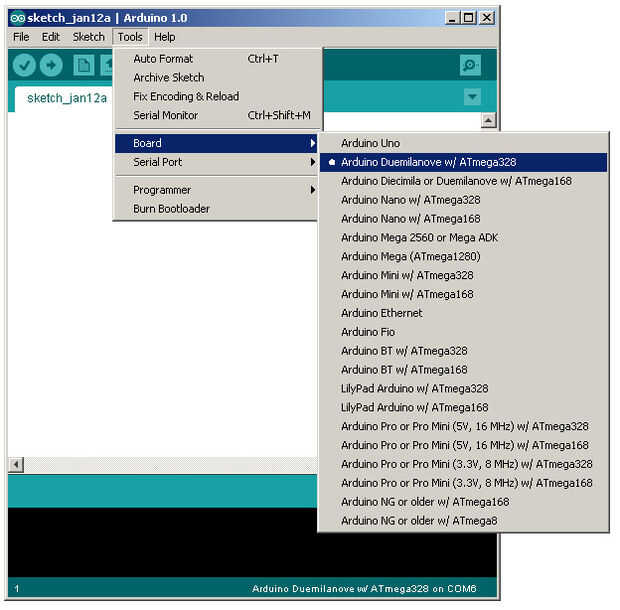This screenshot has width=620, height=610.
Task: Select the sketch_jan12a tab
Action: coord(66,98)
